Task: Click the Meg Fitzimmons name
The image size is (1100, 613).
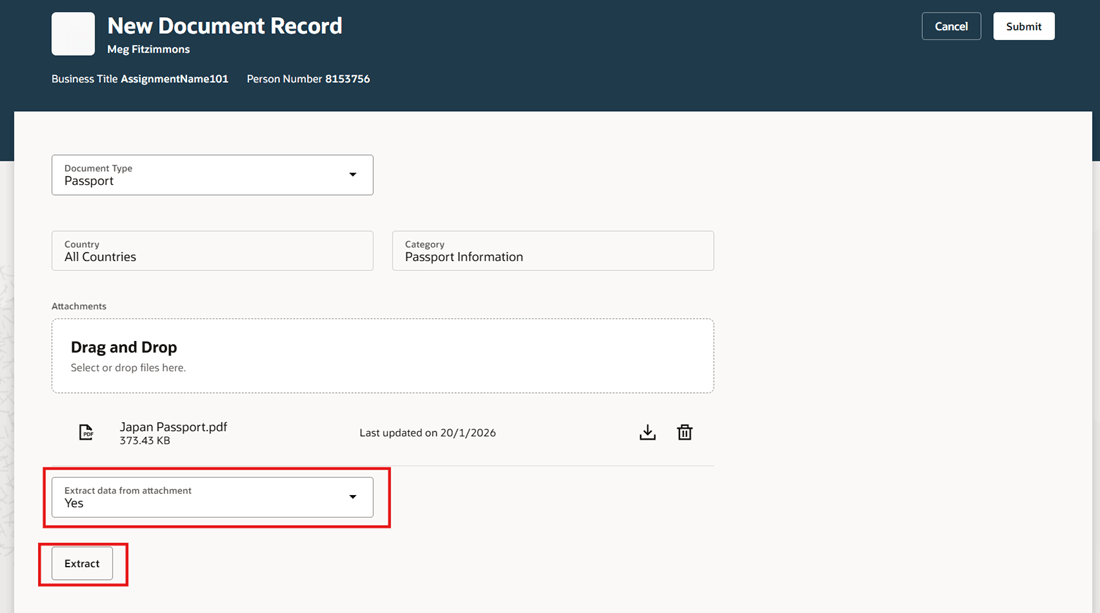Action: tap(149, 49)
